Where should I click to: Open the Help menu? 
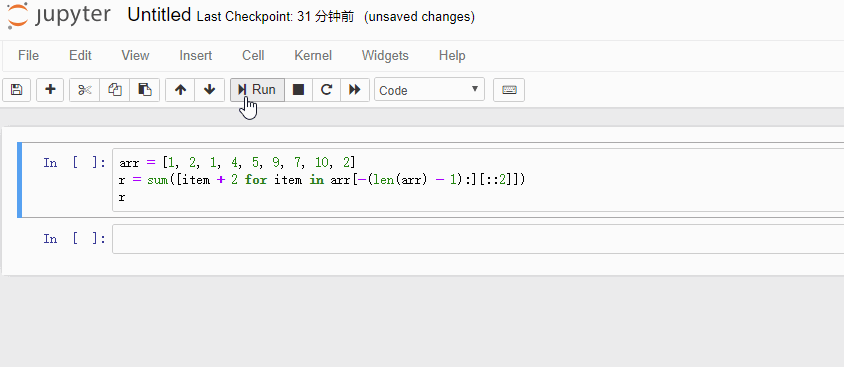point(452,55)
